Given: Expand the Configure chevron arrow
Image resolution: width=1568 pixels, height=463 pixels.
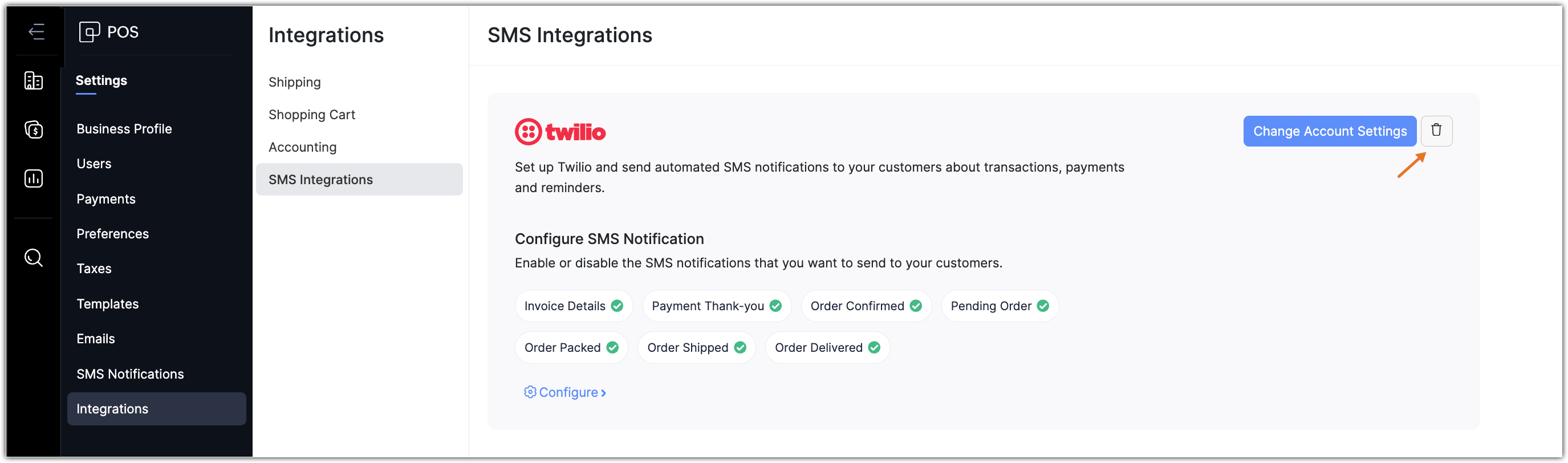Looking at the screenshot, I should coord(603,393).
